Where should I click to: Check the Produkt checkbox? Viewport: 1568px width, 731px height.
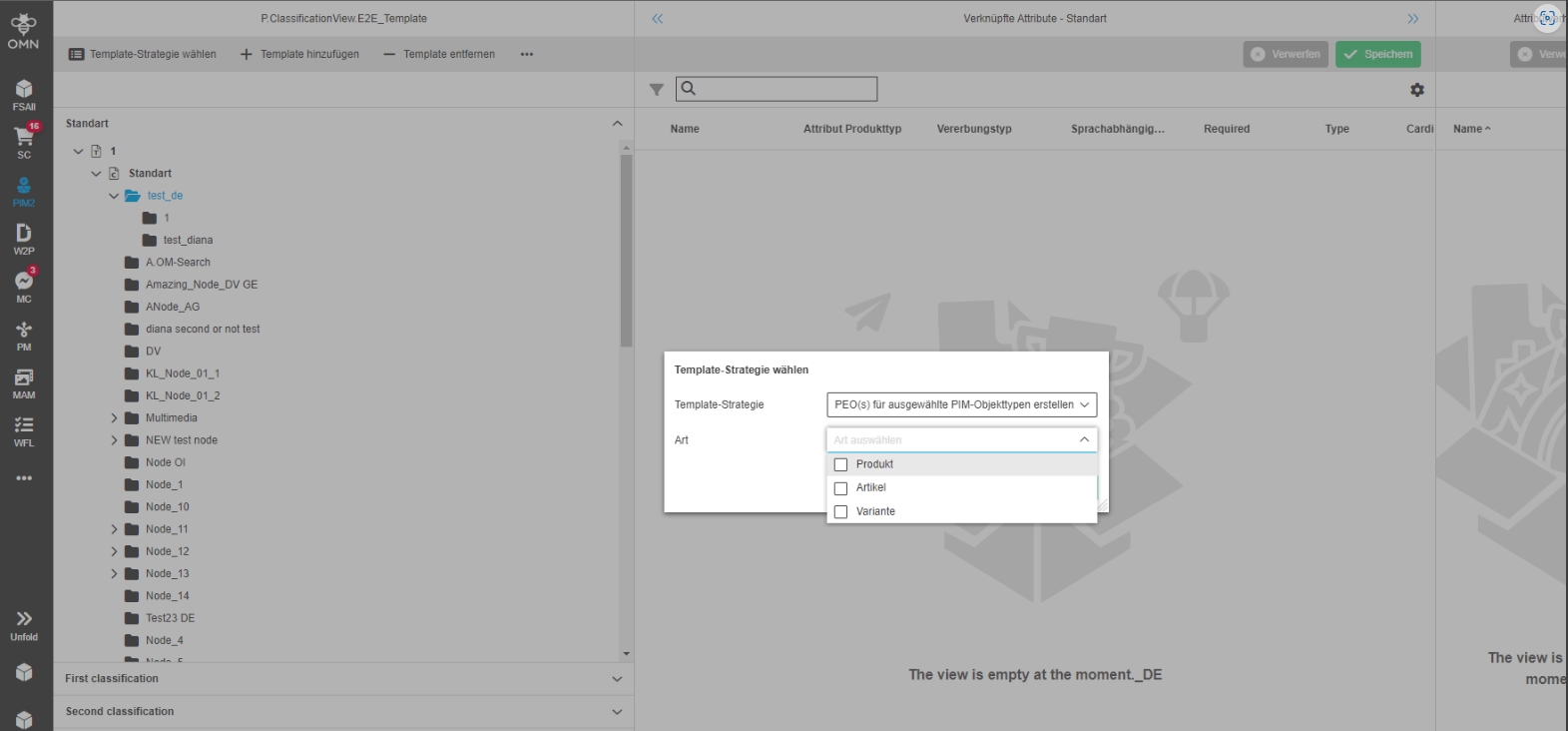(840, 464)
